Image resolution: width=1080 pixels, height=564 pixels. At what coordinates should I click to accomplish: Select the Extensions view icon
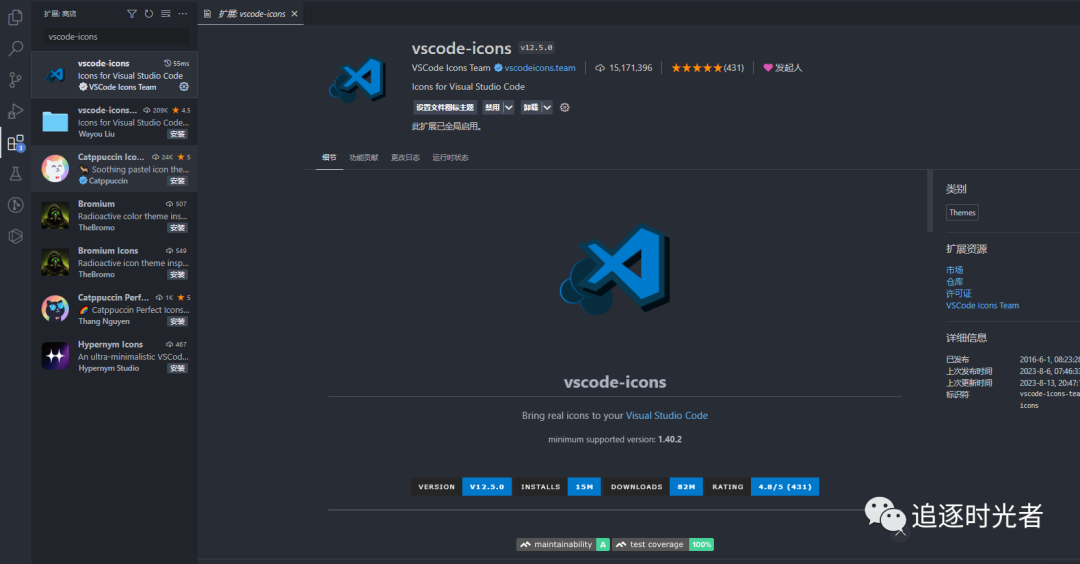(x=15, y=143)
